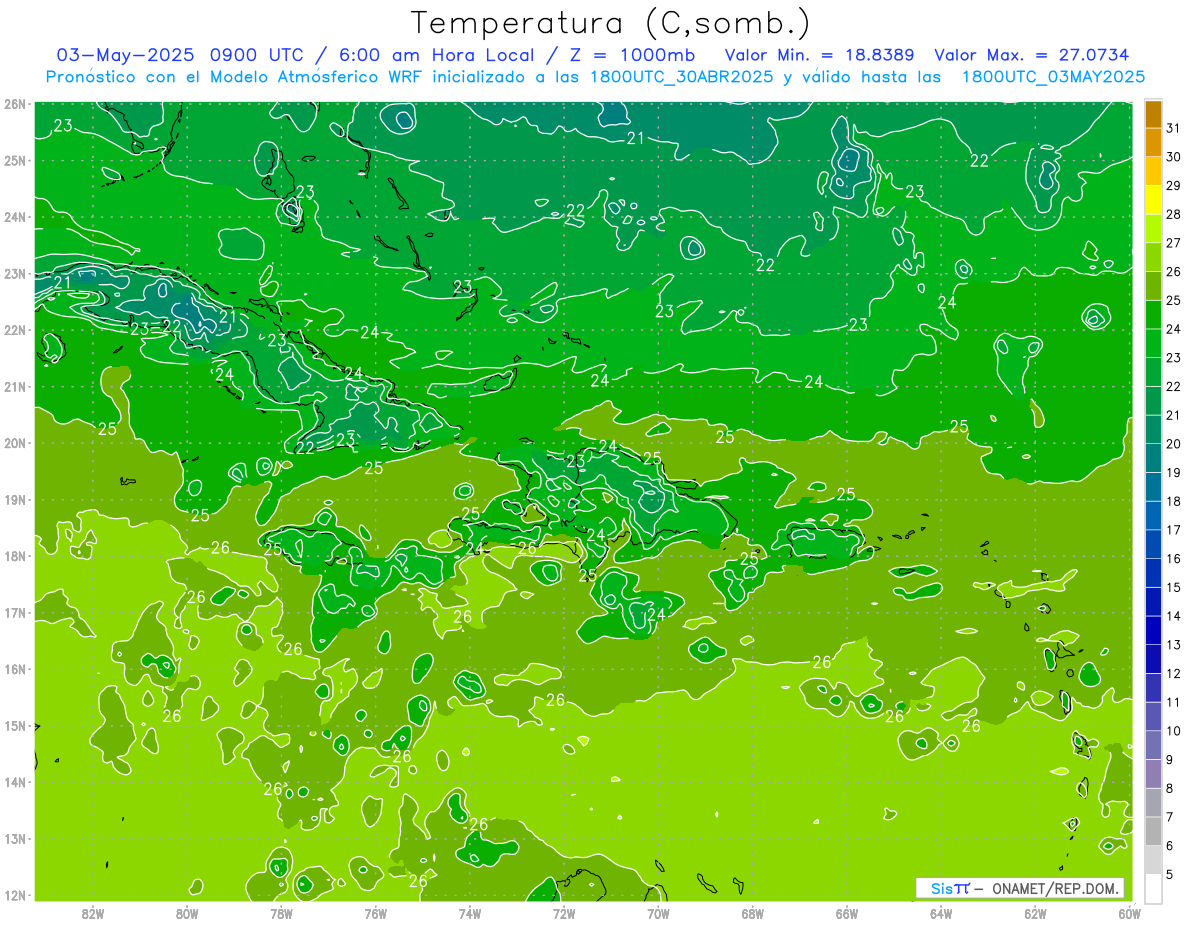The width and height of the screenshot is (1200, 927).
Task: Click the "66W" longitude axis label
Action: click(x=847, y=913)
